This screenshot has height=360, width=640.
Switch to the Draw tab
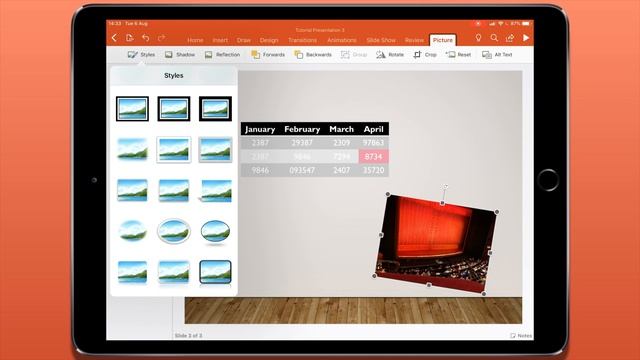[x=244, y=40]
